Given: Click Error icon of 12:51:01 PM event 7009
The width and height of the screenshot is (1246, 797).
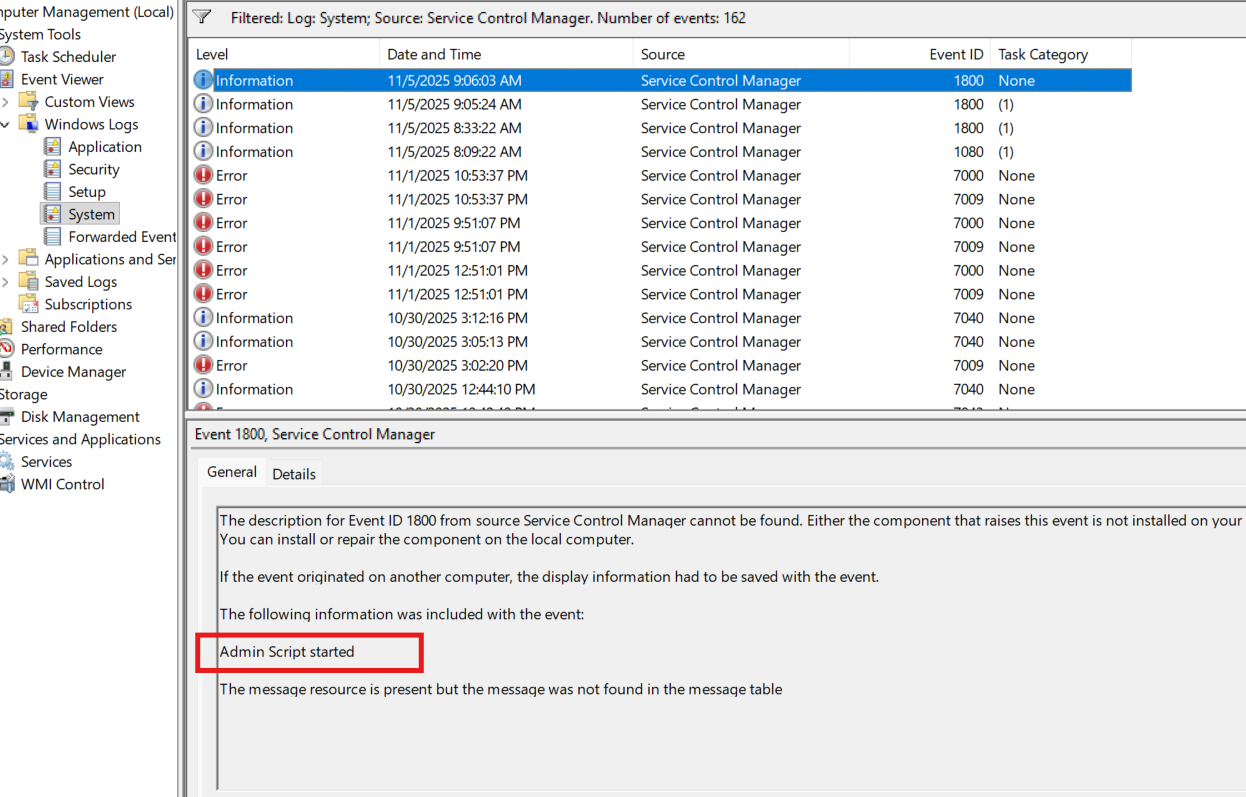Looking at the screenshot, I should point(203,294).
